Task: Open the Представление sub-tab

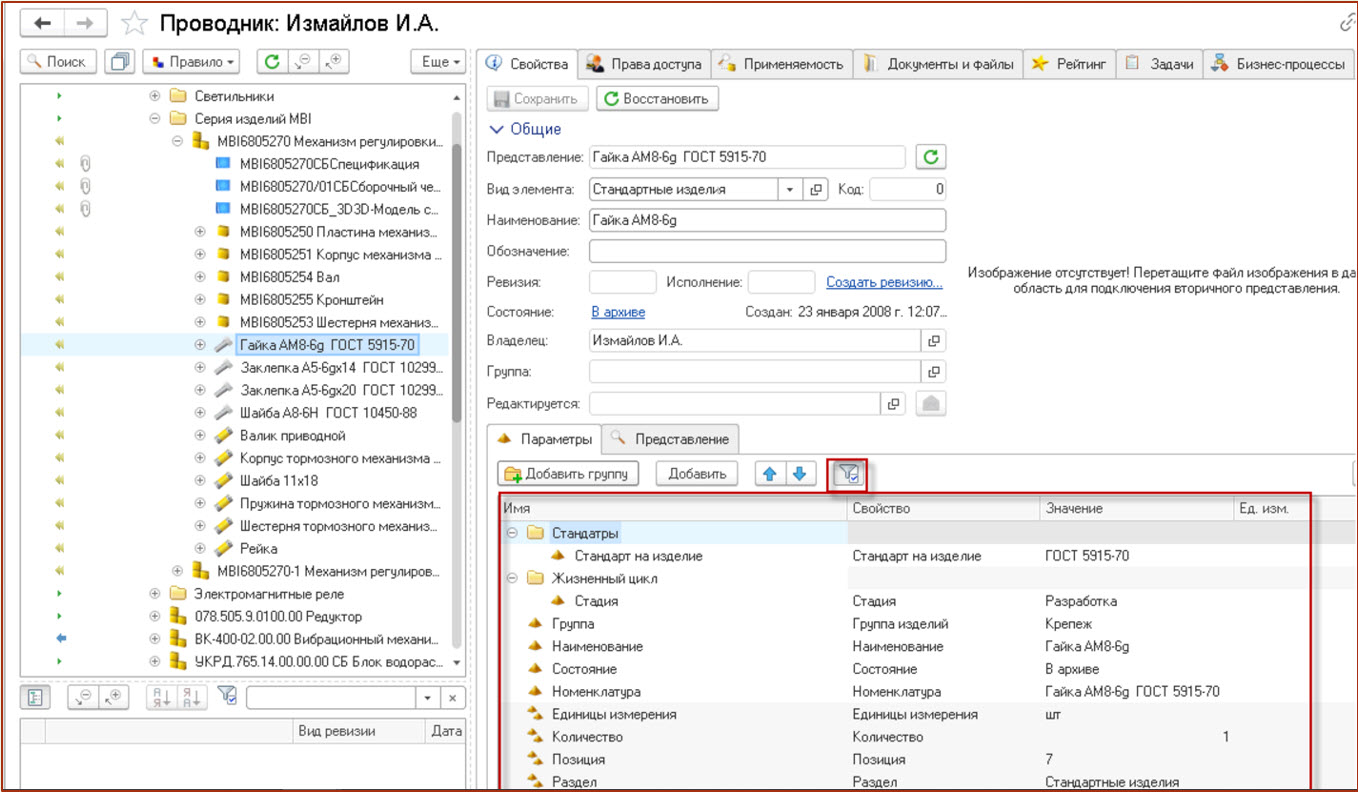Action: 672,438
